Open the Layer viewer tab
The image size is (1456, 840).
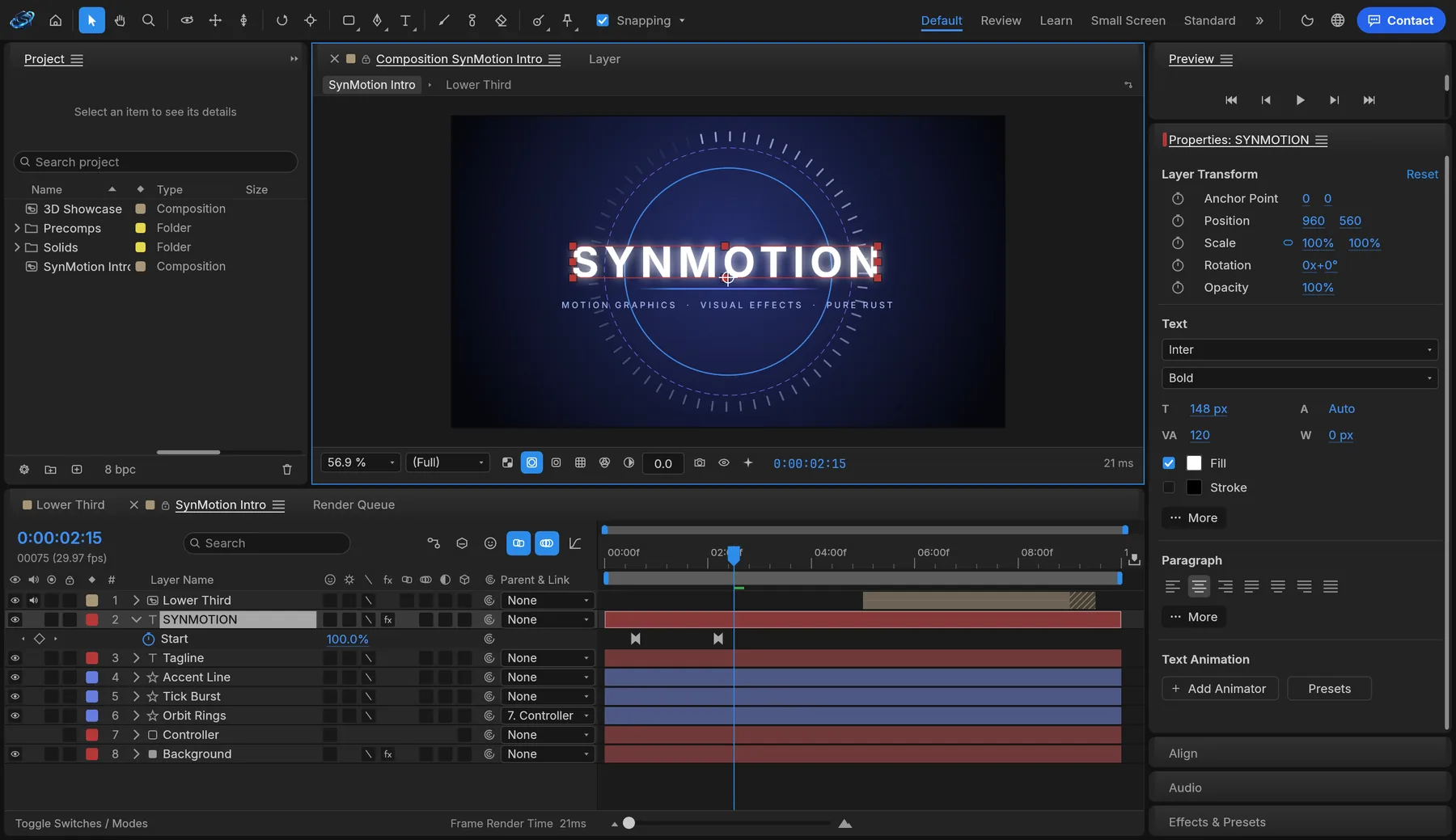click(604, 59)
